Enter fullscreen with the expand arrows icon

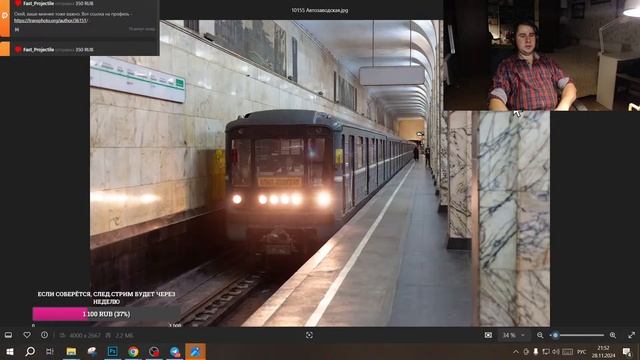click(631, 335)
